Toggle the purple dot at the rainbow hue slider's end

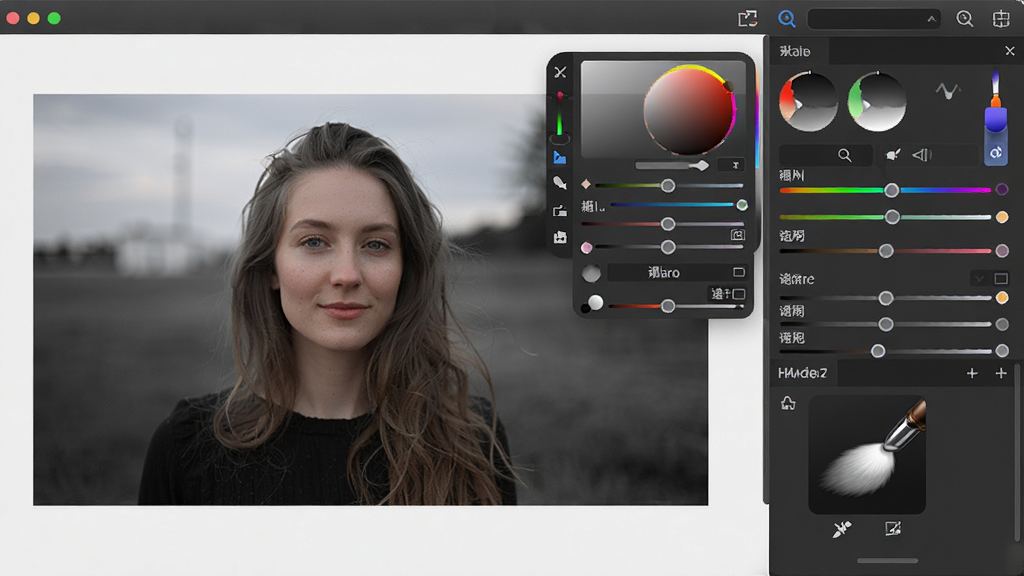1002,189
